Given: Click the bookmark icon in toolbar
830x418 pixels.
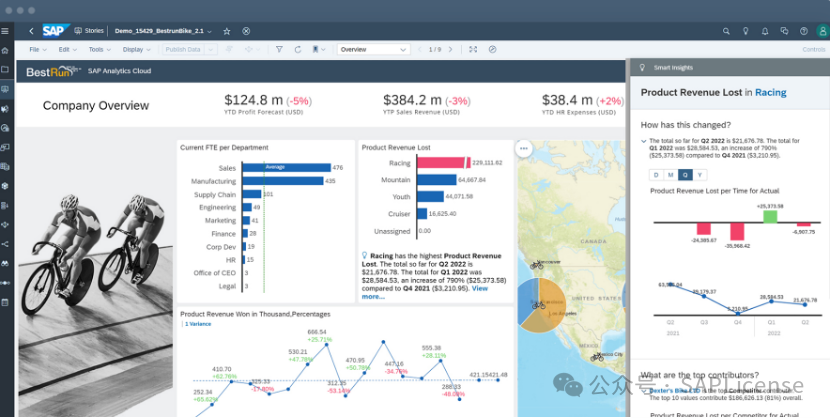Looking at the screenshot, I should 315,49.
